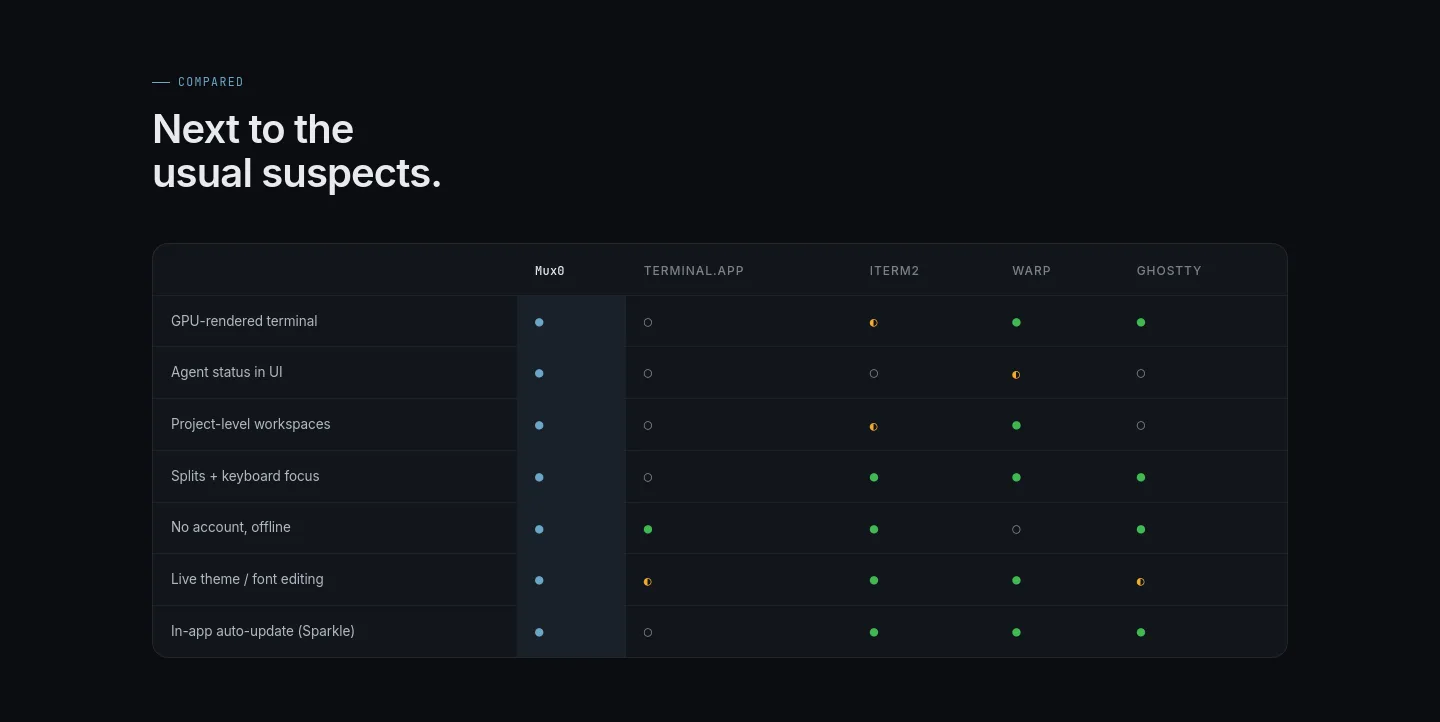The image size is (1440, 722).
Task: Click Warp's green dot for GPU-rendered terminal
Action: [1016, 322]
